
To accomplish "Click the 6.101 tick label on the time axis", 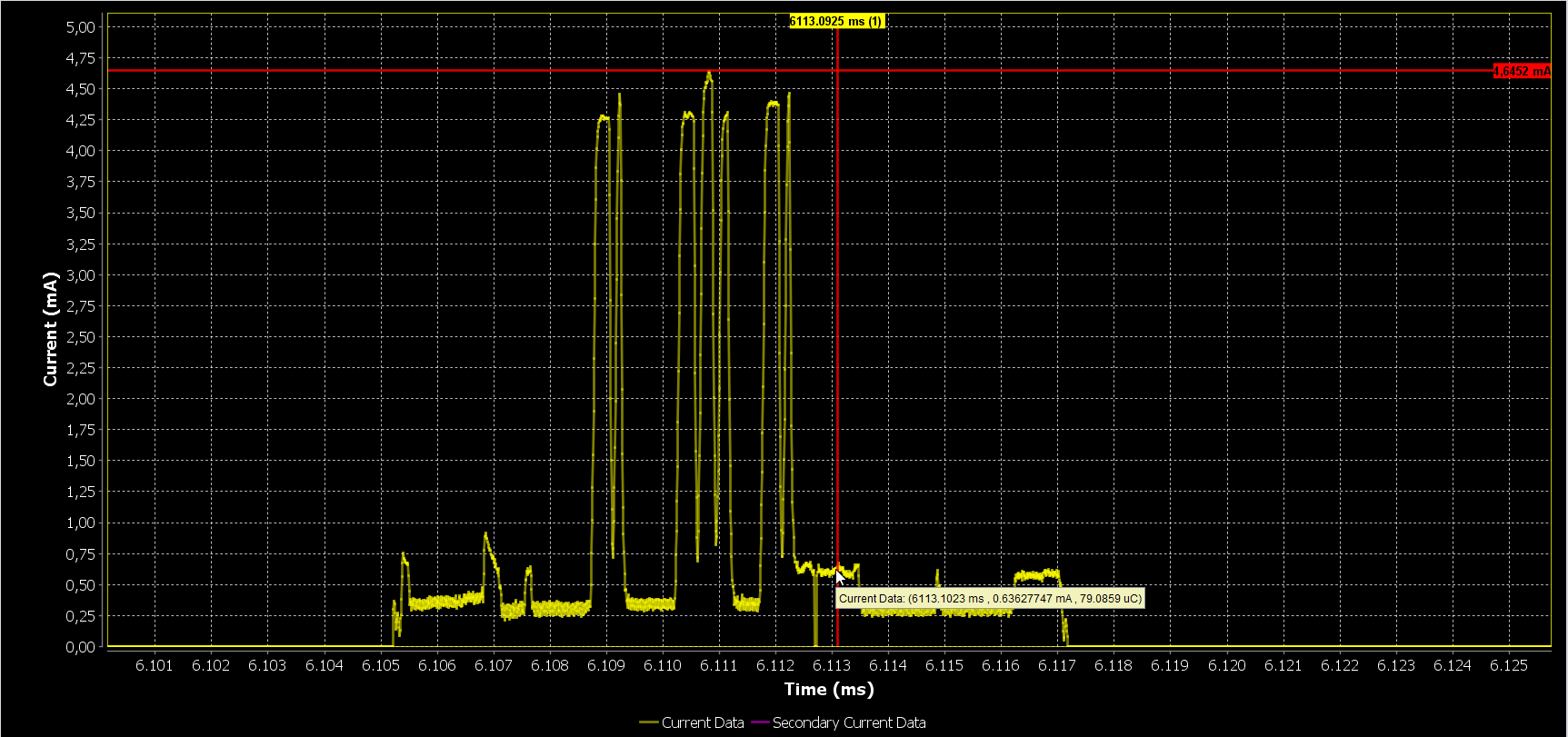I will click(x=155, y=665).
